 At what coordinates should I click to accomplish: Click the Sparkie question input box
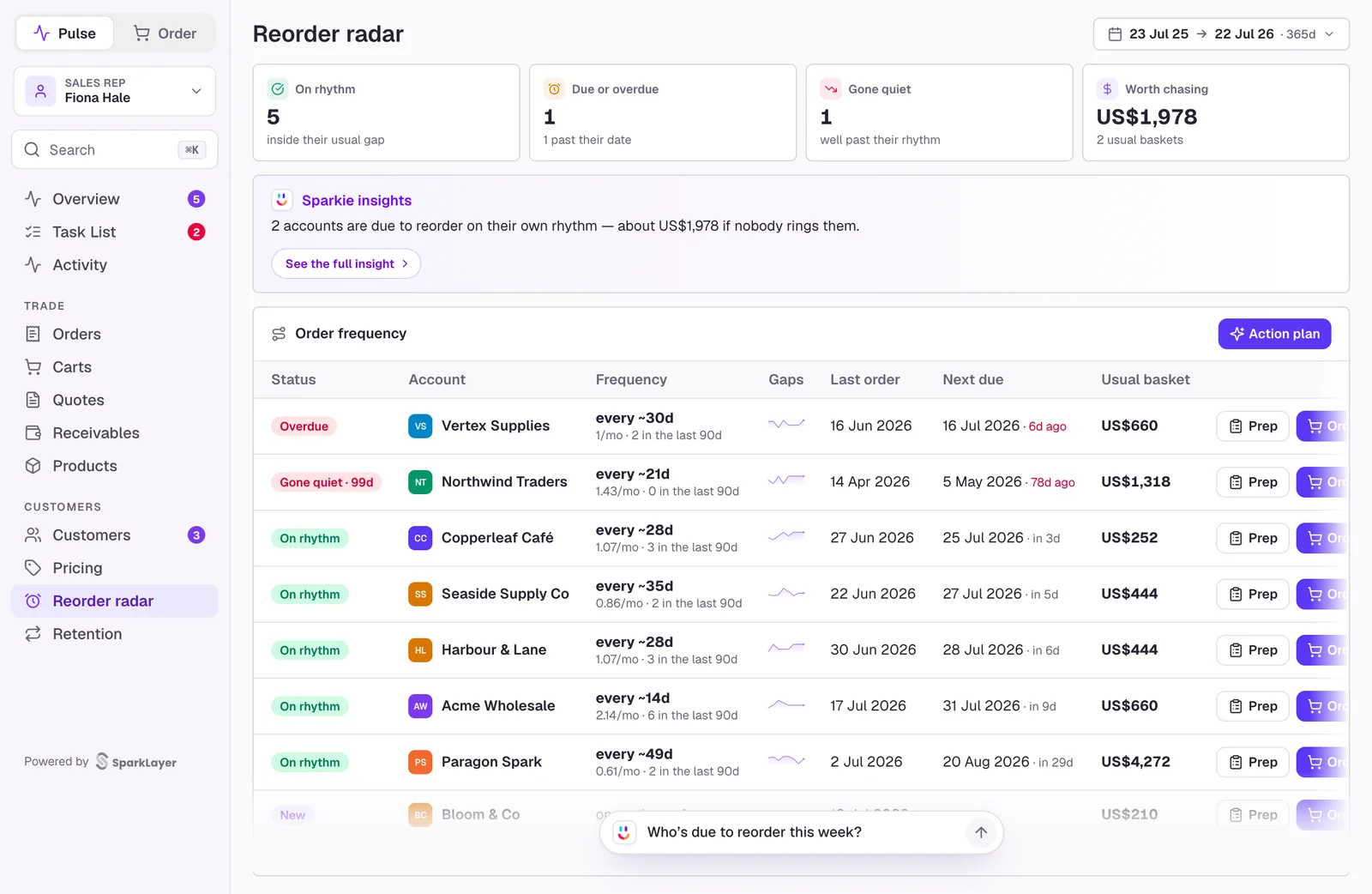[x=802, y=832]
